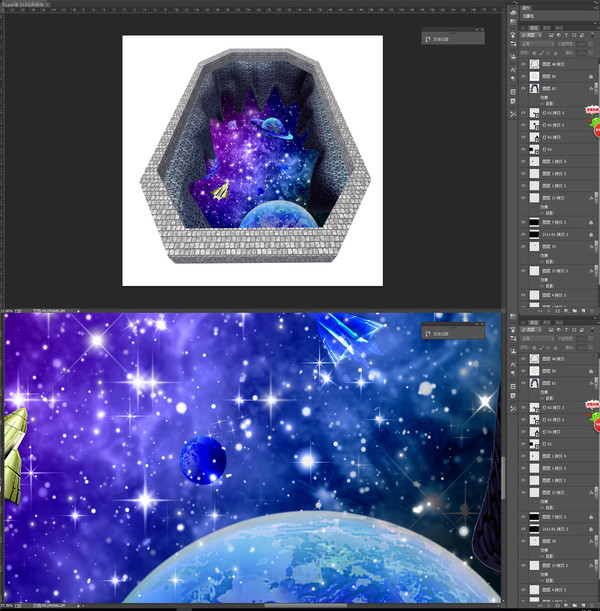Filter for shape layers in the upper Layers panel
Screen dimensions: 600x611
pos(574,35)
